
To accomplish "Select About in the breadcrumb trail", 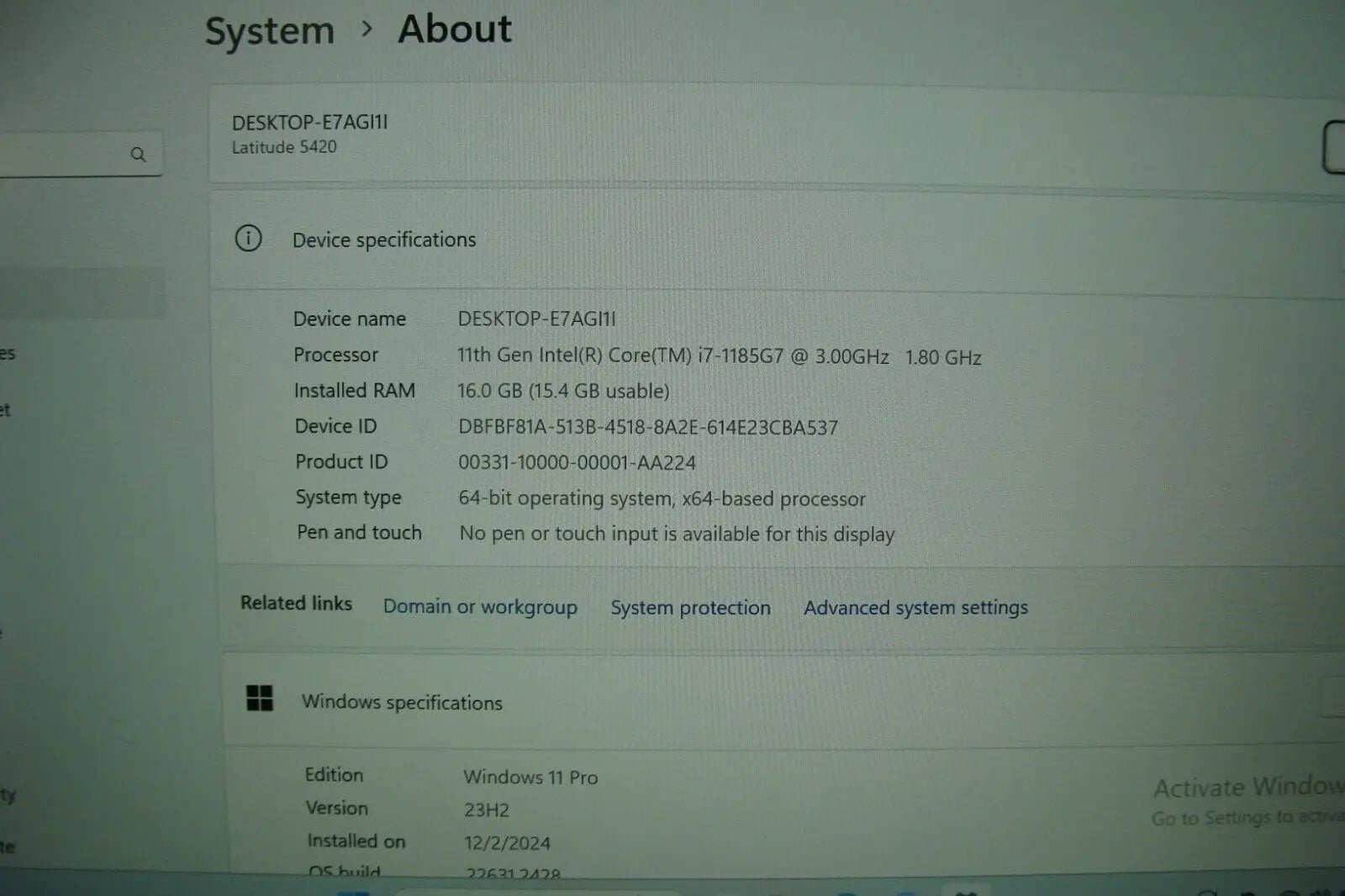I will click(454, 29).
